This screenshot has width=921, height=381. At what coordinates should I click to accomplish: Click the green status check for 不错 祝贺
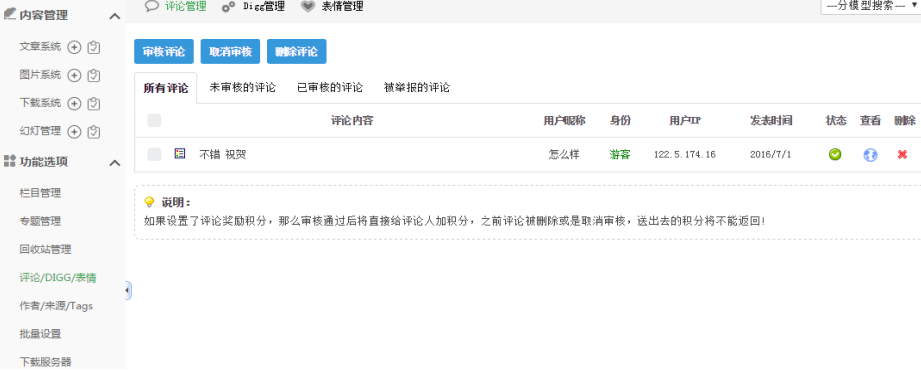835,154
